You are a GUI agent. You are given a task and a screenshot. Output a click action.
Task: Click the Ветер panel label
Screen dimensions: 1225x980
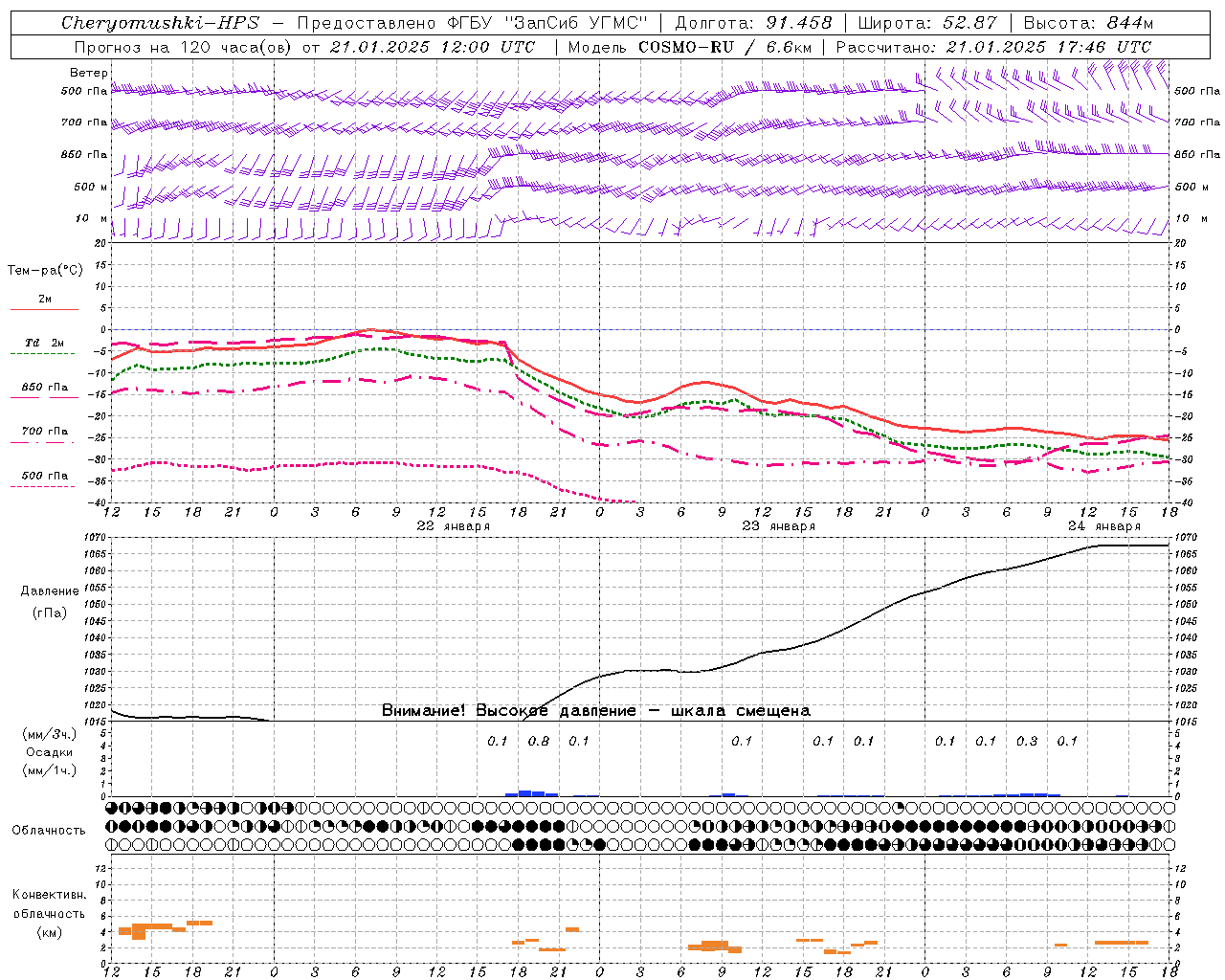coord(89,73)
